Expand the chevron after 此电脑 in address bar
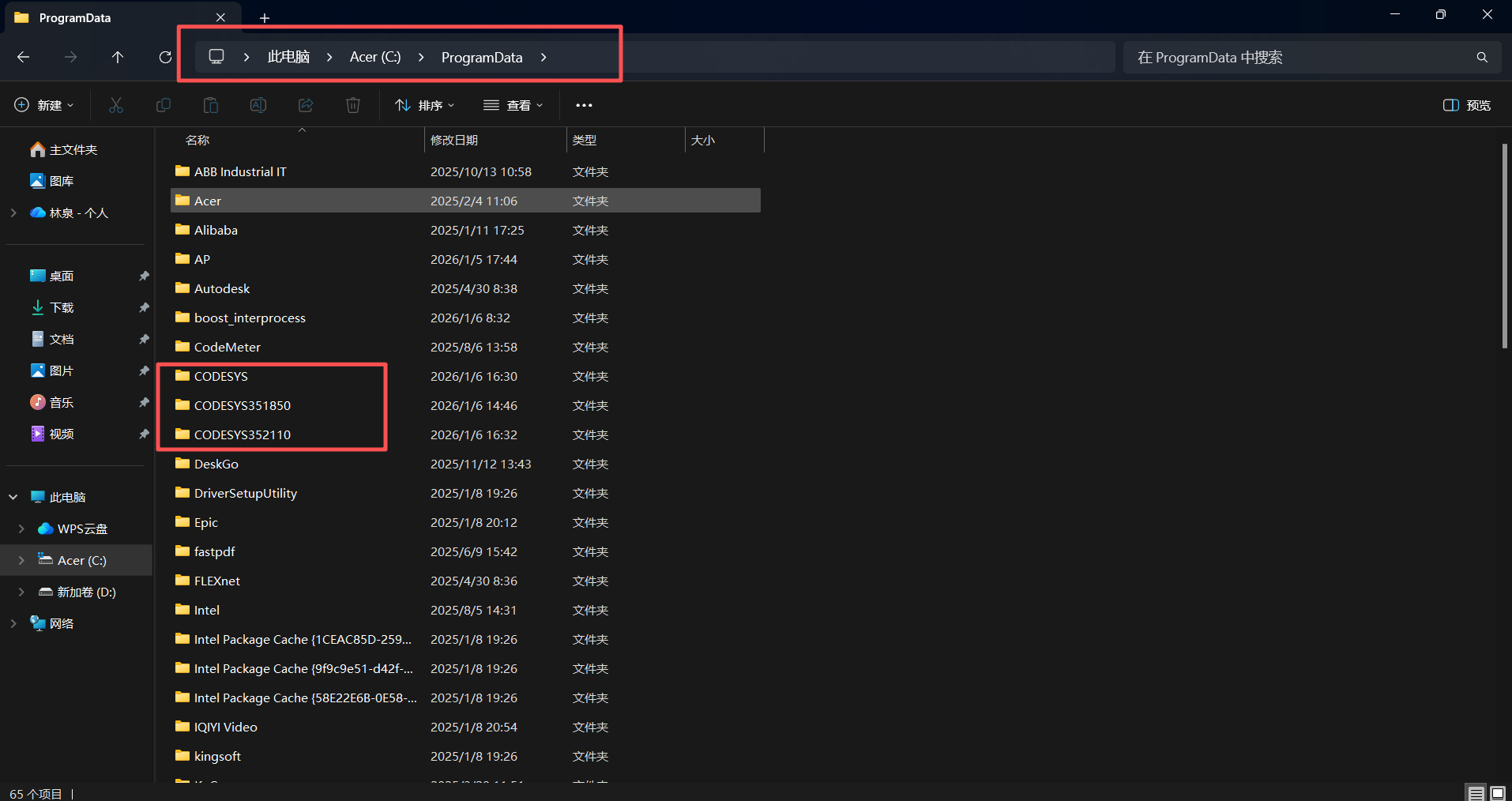The height and width of the screenshot is (801, 1512). point(329,57)
